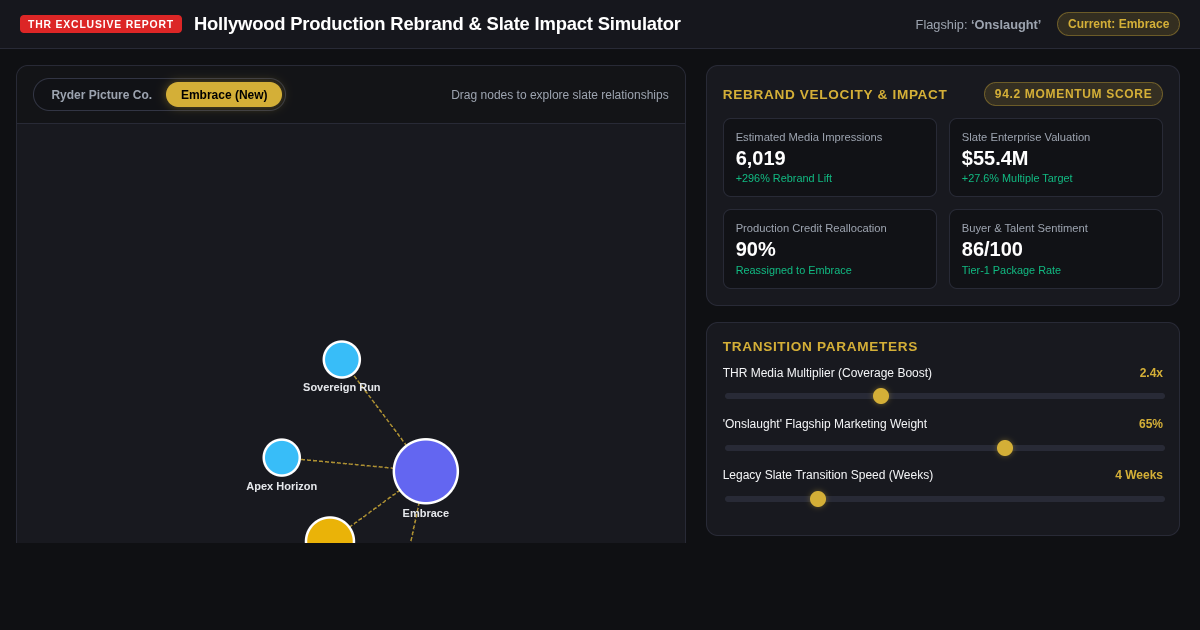Click the Rebrand Velocity & Impact heading
The image size is (1200, 630).
pos(835,94)
